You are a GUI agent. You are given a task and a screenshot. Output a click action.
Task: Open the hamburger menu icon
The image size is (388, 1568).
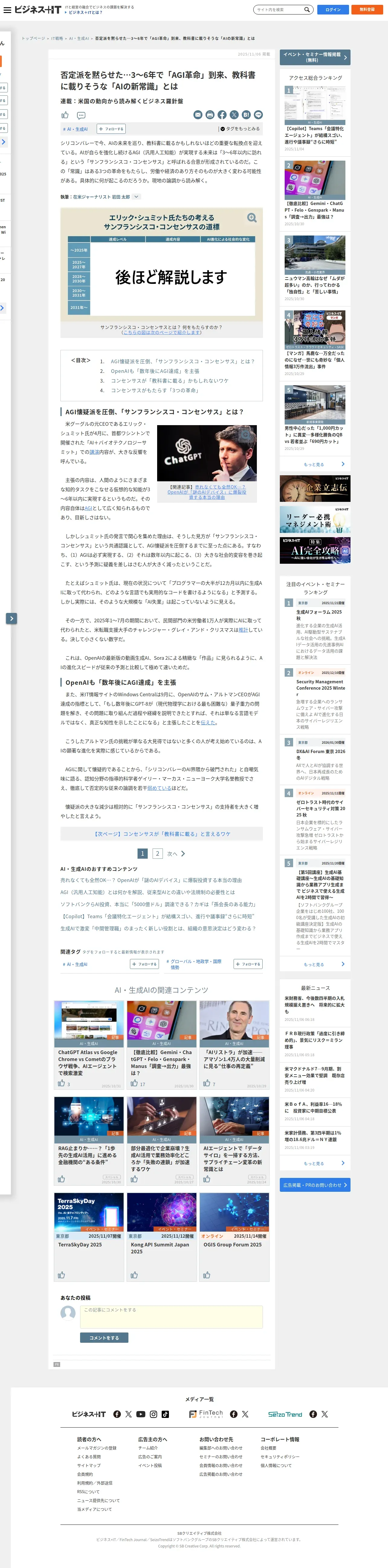[7, 10]
